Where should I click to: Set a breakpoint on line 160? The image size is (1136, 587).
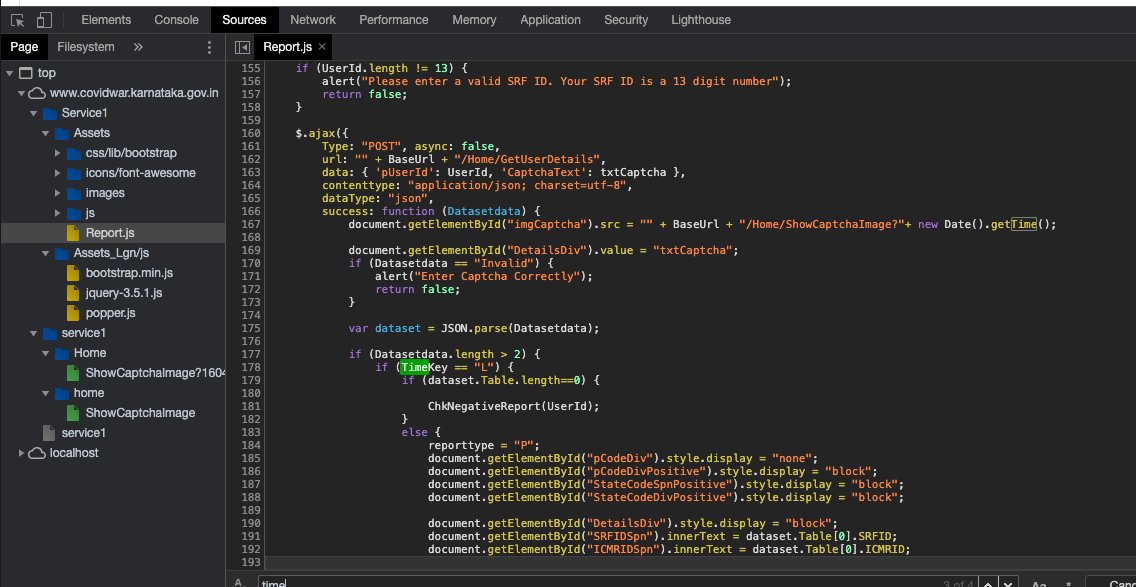[251, 133]
